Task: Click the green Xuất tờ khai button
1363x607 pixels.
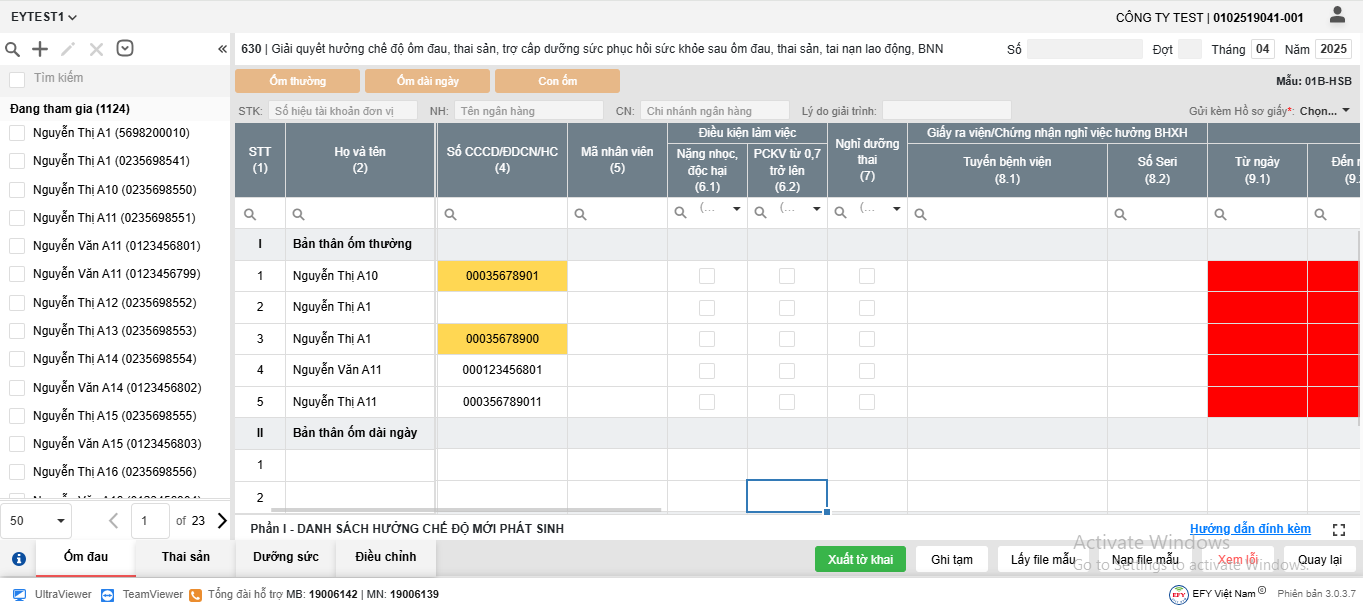Action: (x=860, y=559)
